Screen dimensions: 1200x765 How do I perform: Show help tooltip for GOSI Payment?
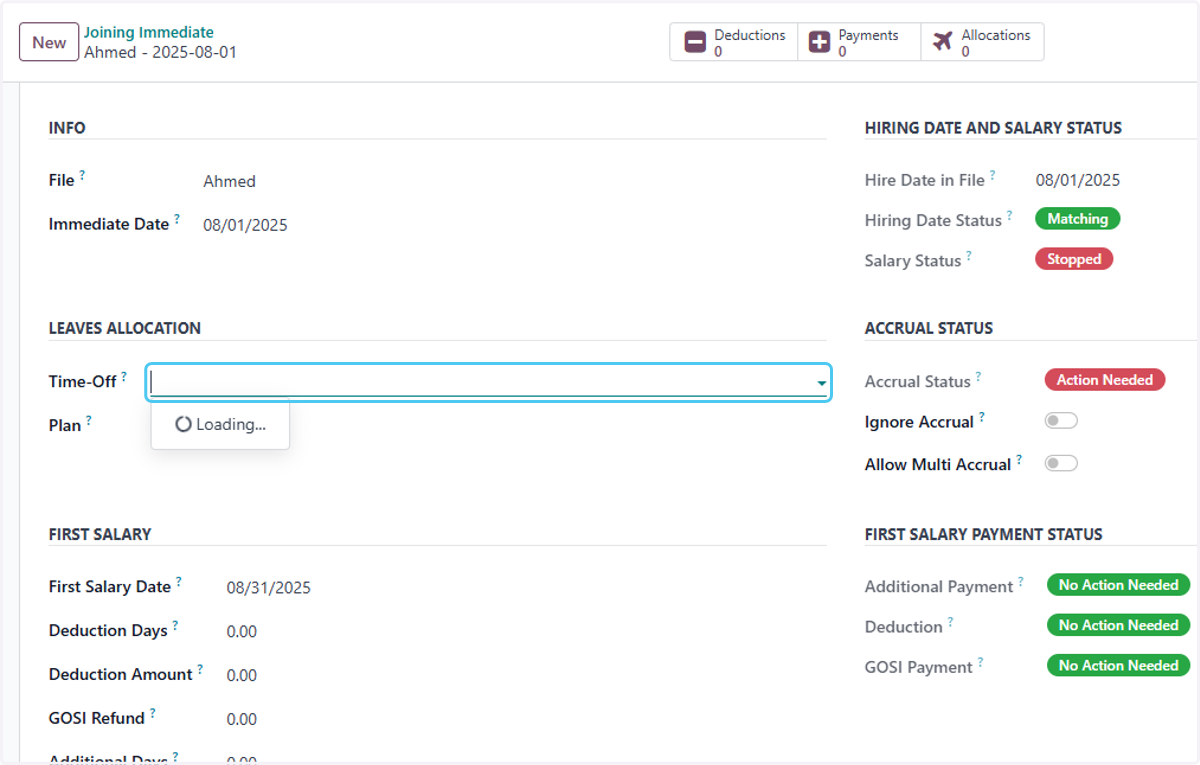pos(980,661)
